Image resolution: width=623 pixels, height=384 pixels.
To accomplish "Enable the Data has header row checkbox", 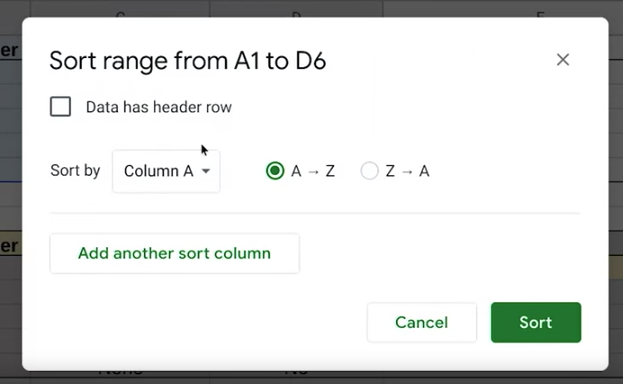I will click(x=60, y=107).
